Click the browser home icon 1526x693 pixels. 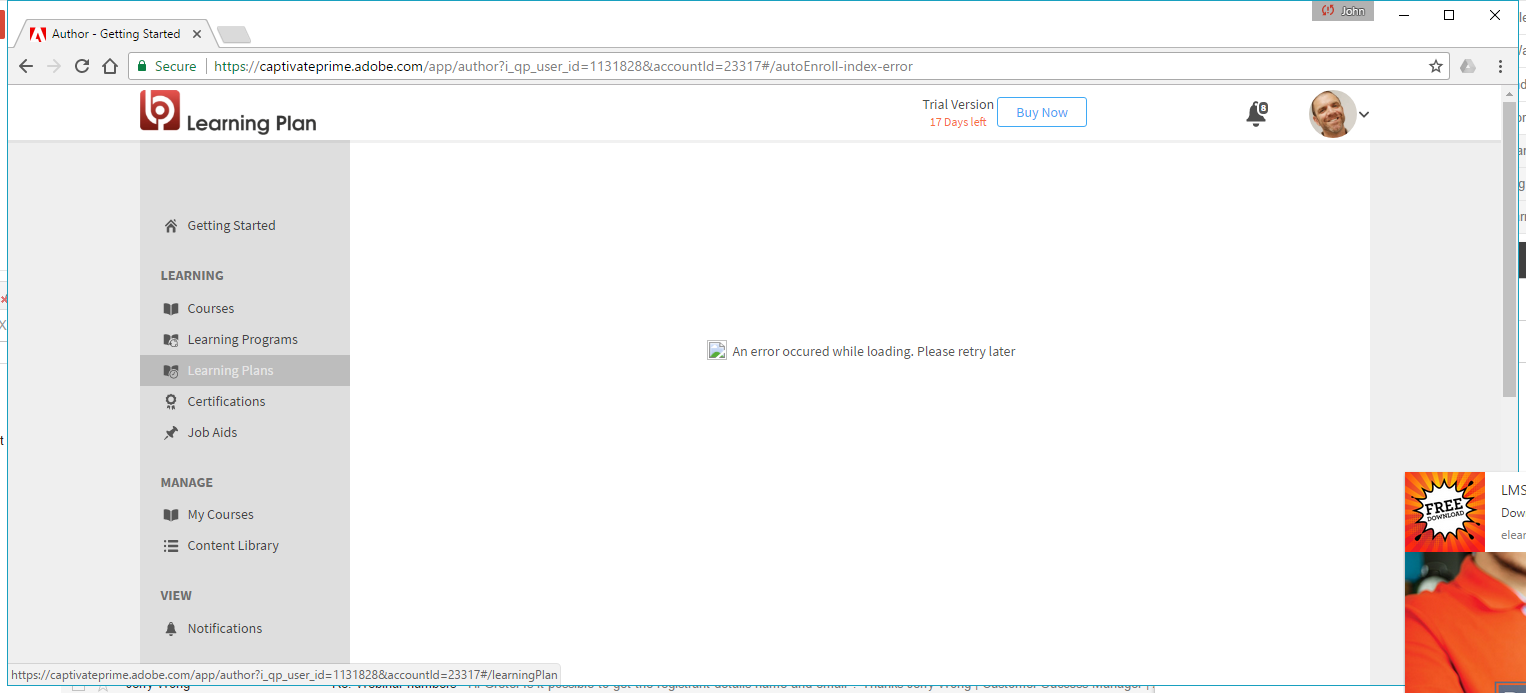110,66
